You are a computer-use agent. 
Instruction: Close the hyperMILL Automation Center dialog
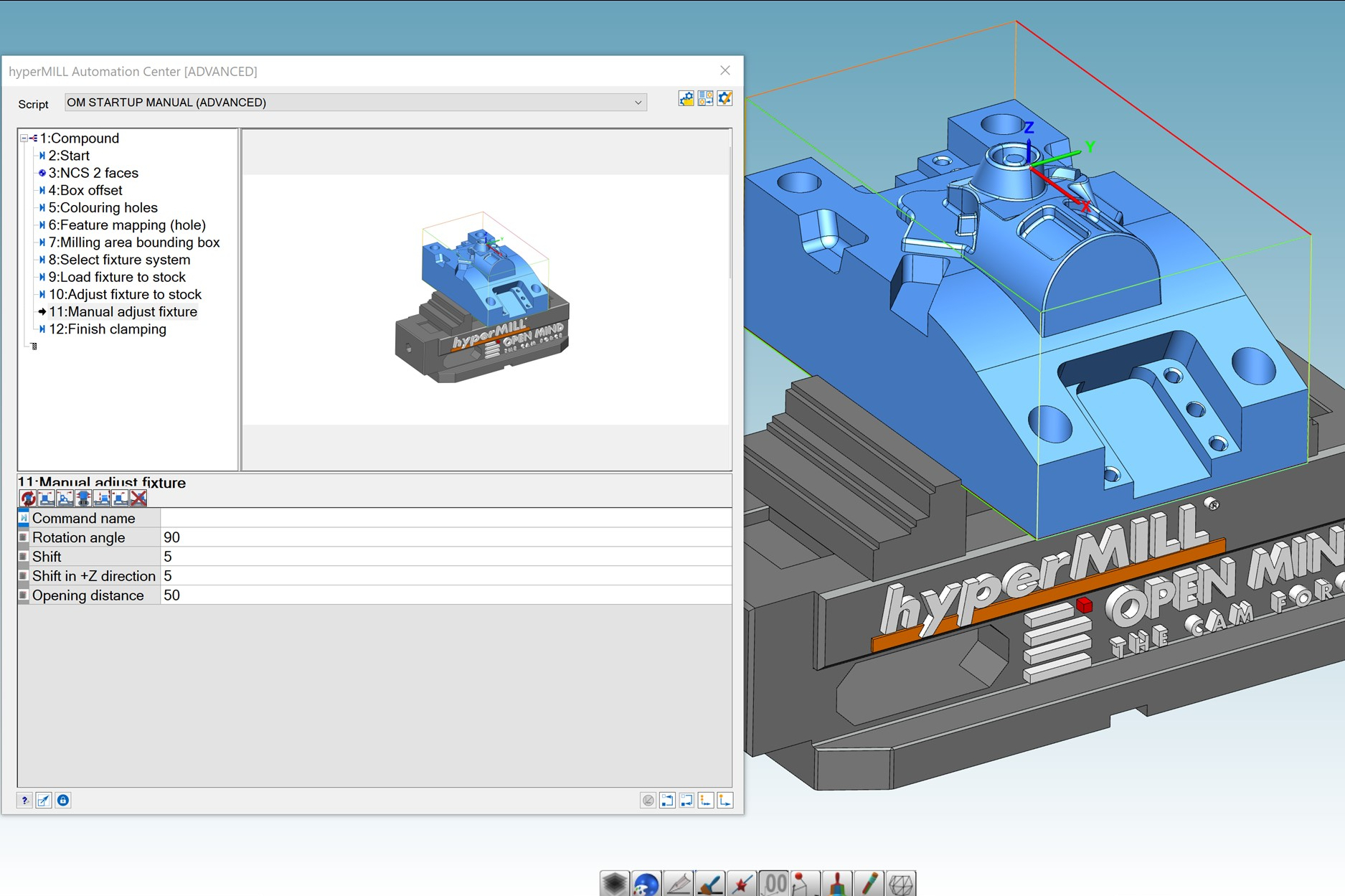tap(725, 70)
